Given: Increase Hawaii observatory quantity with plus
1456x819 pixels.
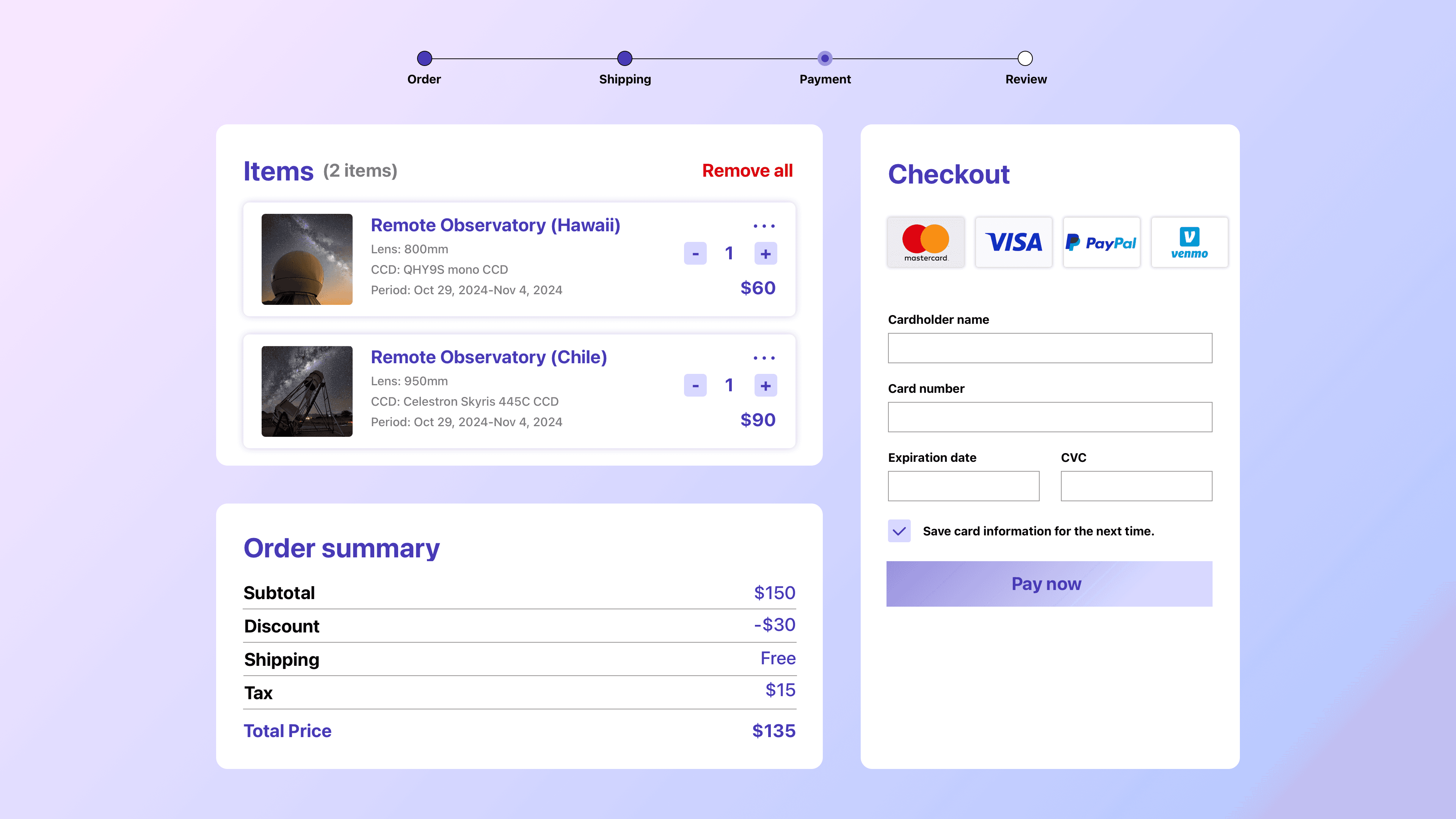Looking at the screenshot, I should point(765,253).
